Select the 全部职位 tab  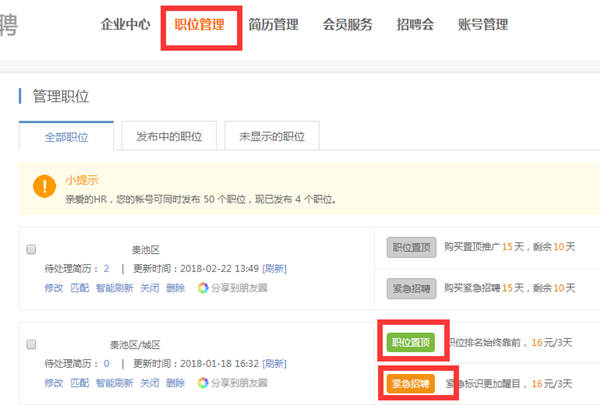67,137
